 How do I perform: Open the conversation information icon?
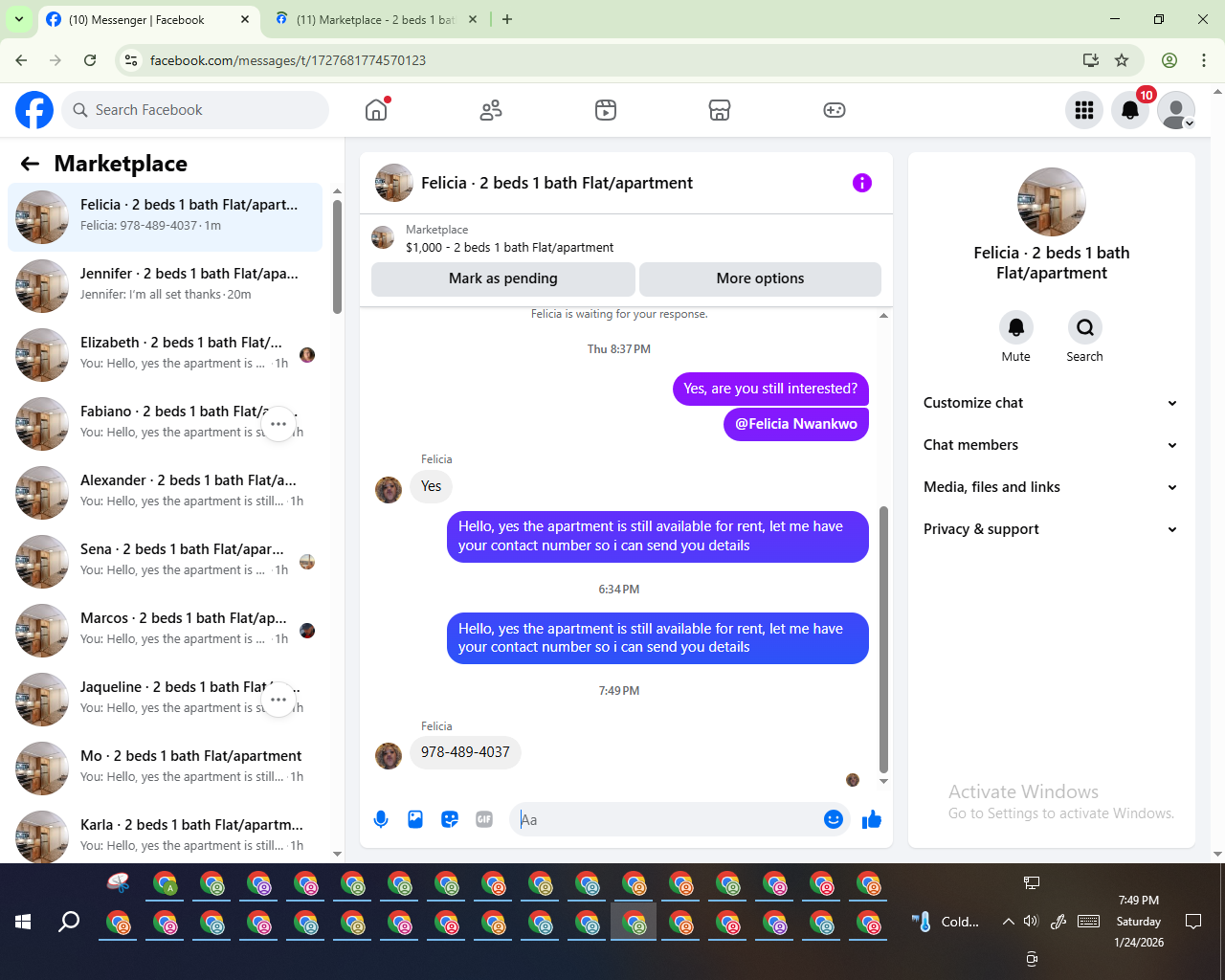tap(862, 183)
